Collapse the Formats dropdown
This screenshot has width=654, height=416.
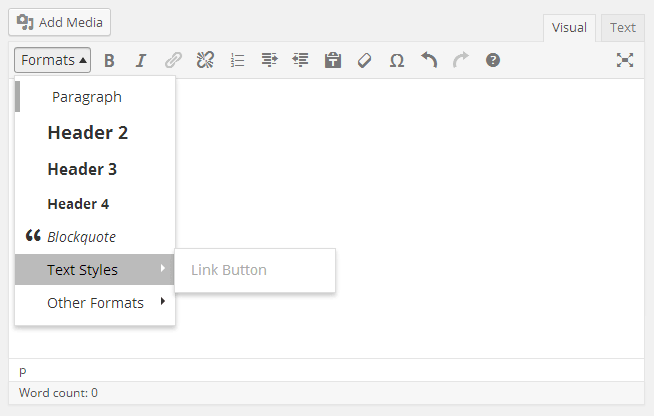pyautogui.click(x=53, y=60)
